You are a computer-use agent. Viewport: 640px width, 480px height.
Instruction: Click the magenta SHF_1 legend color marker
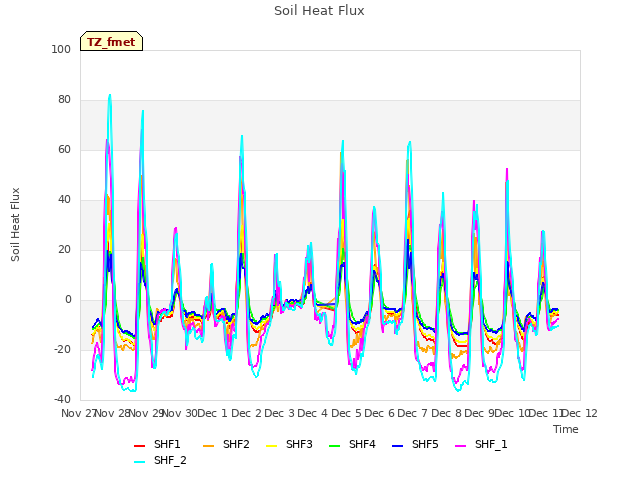click(460, 446)
